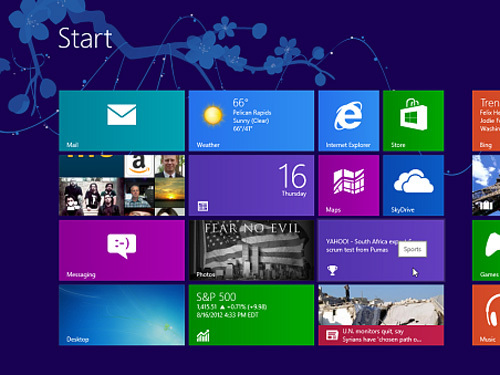Click the 'Internet Explorer' tile label
The width and height of the screenshot is (500, 375).
[348, 145]
